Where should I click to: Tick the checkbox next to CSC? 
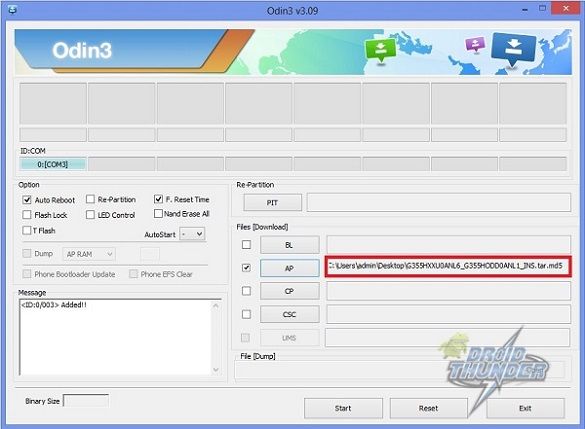tap(246, 314)
